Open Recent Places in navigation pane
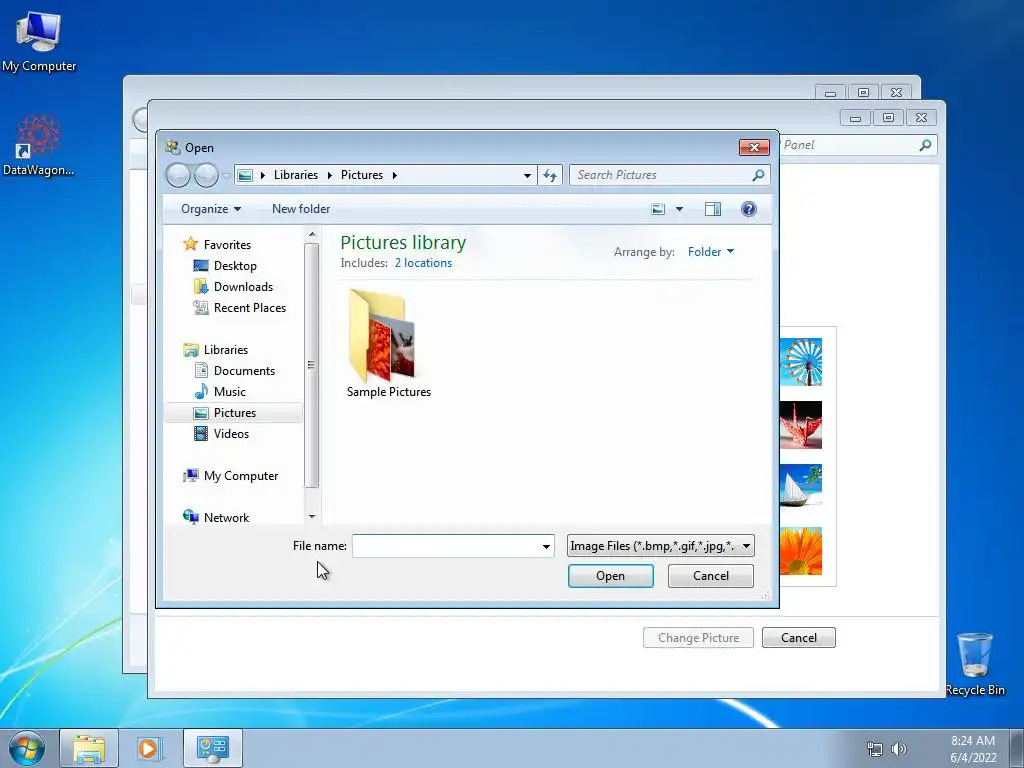This screenshot has width=1024, height=768. (x=249, y=308)
